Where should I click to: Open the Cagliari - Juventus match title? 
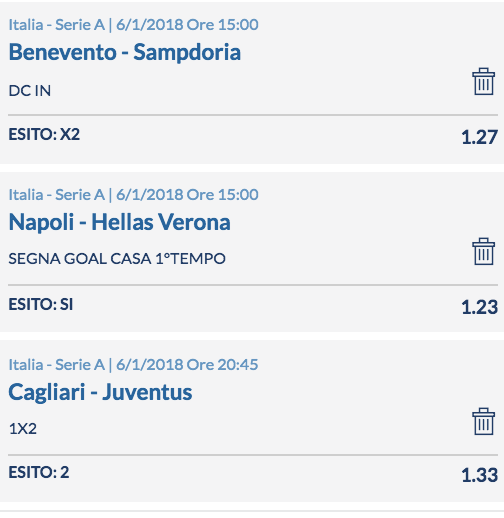[x=100, y=392]
